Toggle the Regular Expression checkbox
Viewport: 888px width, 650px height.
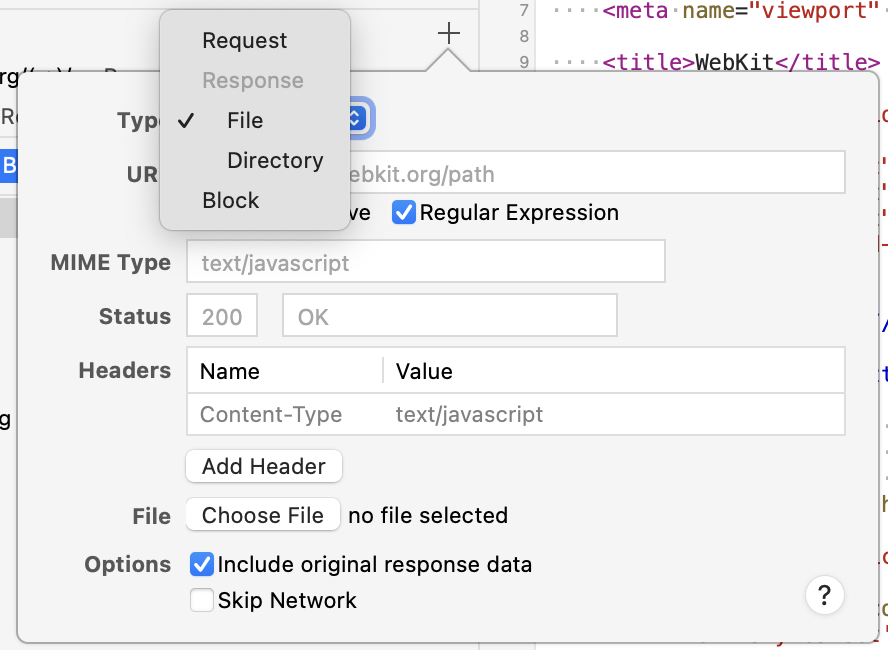tap(404, 213)
